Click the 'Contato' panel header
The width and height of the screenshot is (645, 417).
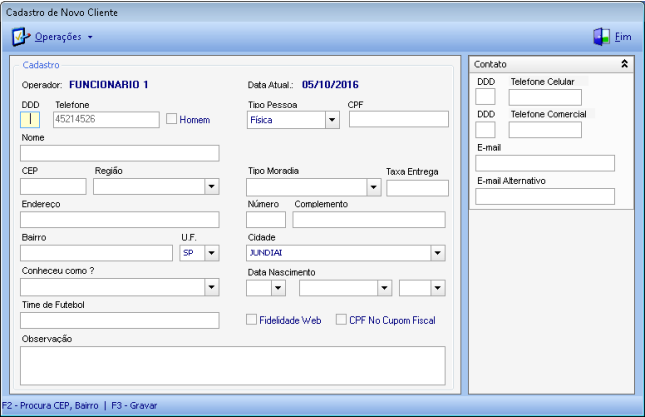(551, 64)
